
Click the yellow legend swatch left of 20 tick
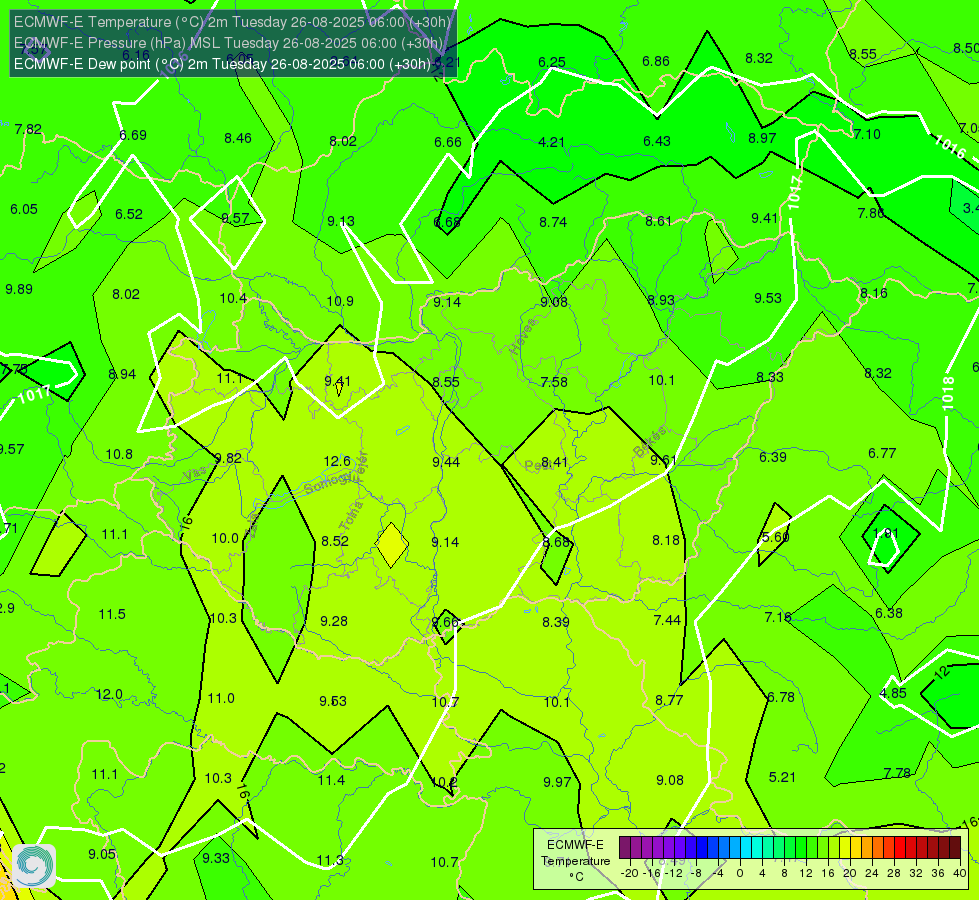click(x=845, y=848)
